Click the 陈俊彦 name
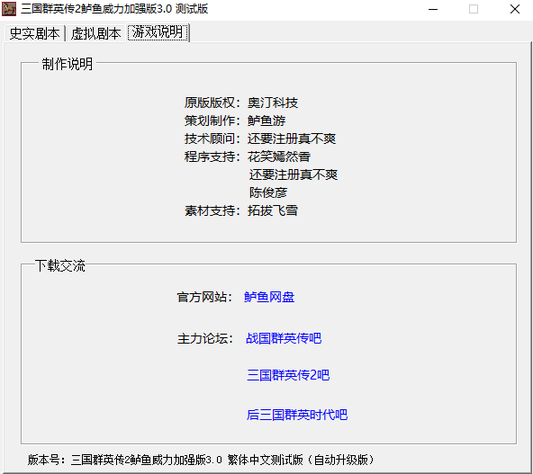This screenshot has height=474, width=533. [x=268, y=192]
